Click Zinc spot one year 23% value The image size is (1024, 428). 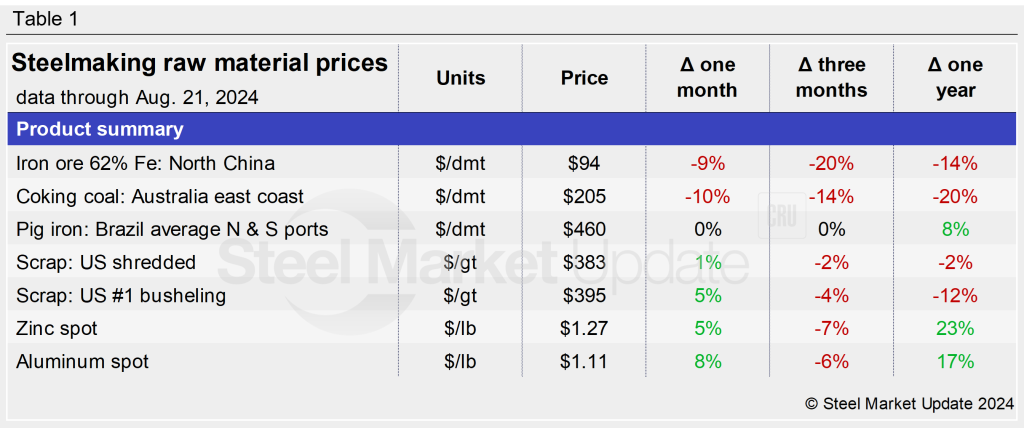tap(955, 328)
